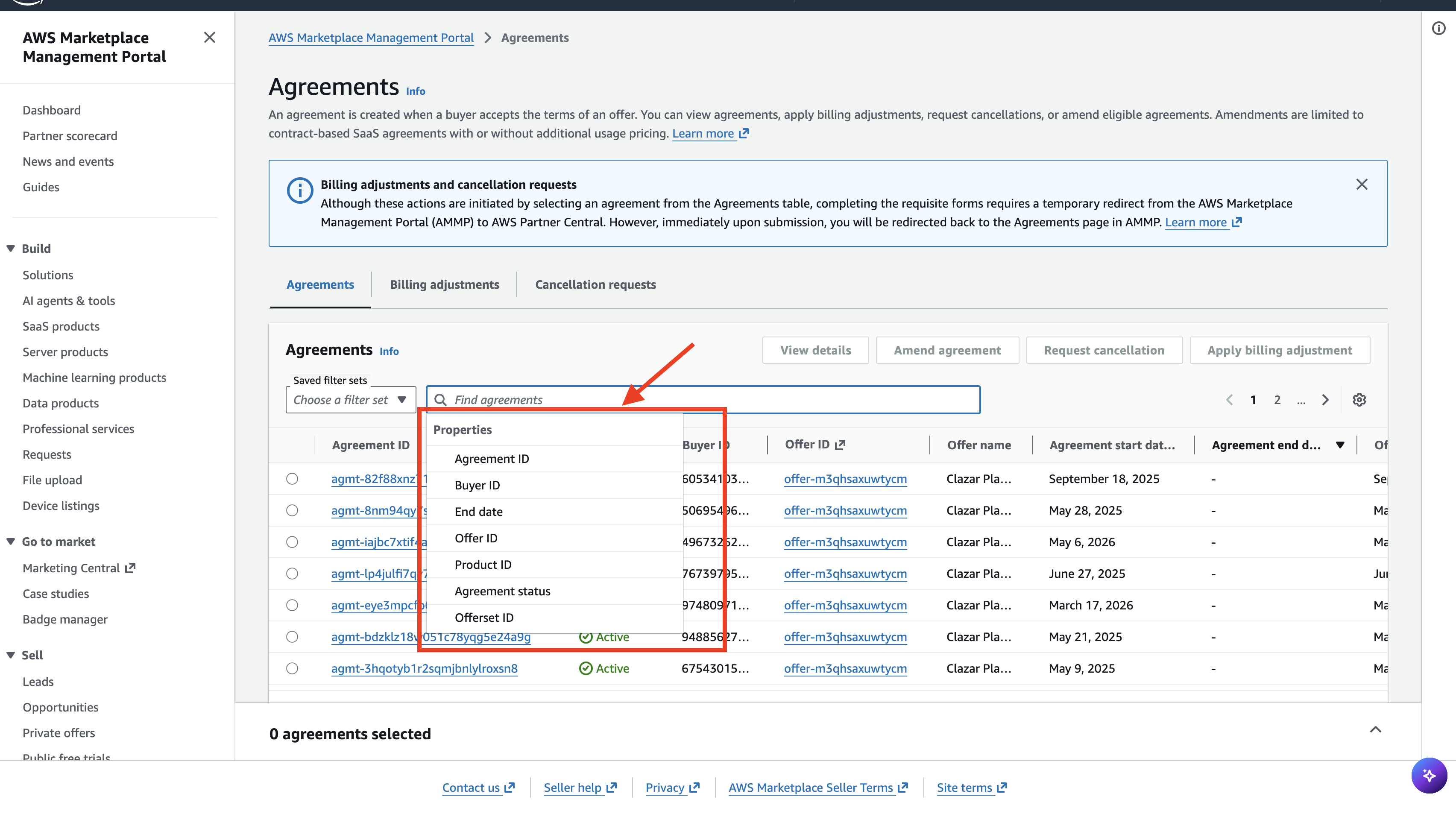Open Marketing Central external link icon
1456x814 pixels.
pyautogui.click(x=130, y=568)
